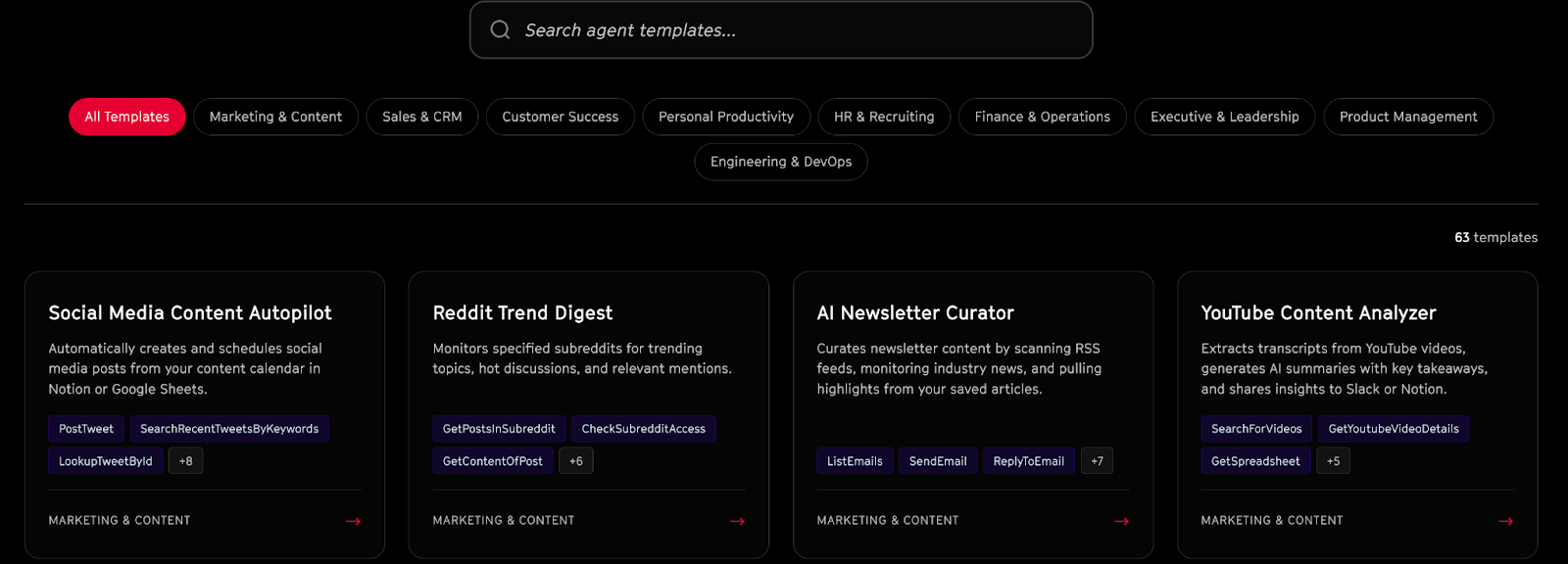This screenshot has width=1568, height=564.
Task: Click the ListEmails tag
Action: pyautogui.click(x=855, y=461)
